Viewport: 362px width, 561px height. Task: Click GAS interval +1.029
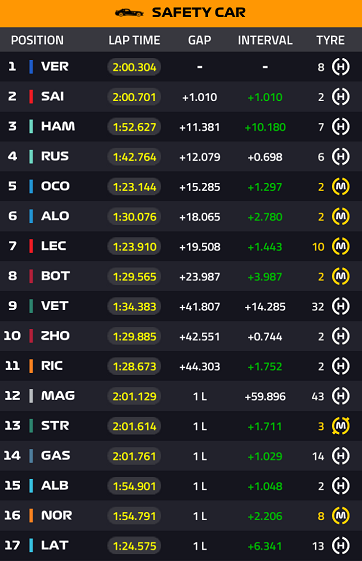click(265, 456)
